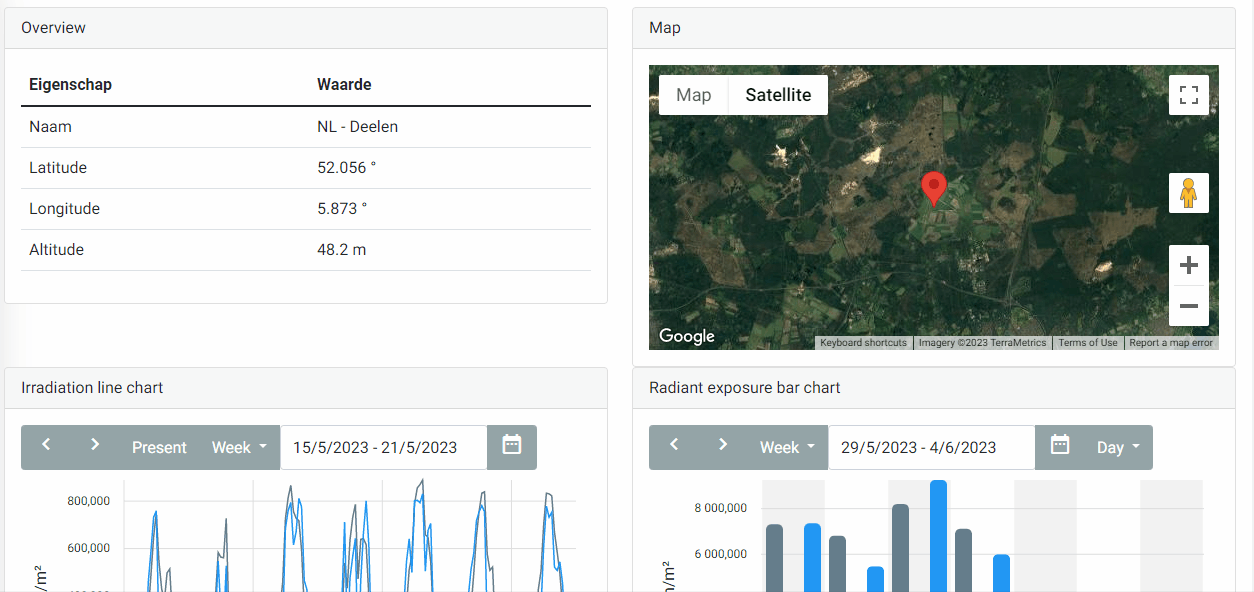Click the Naam row label

pos(50,127)
